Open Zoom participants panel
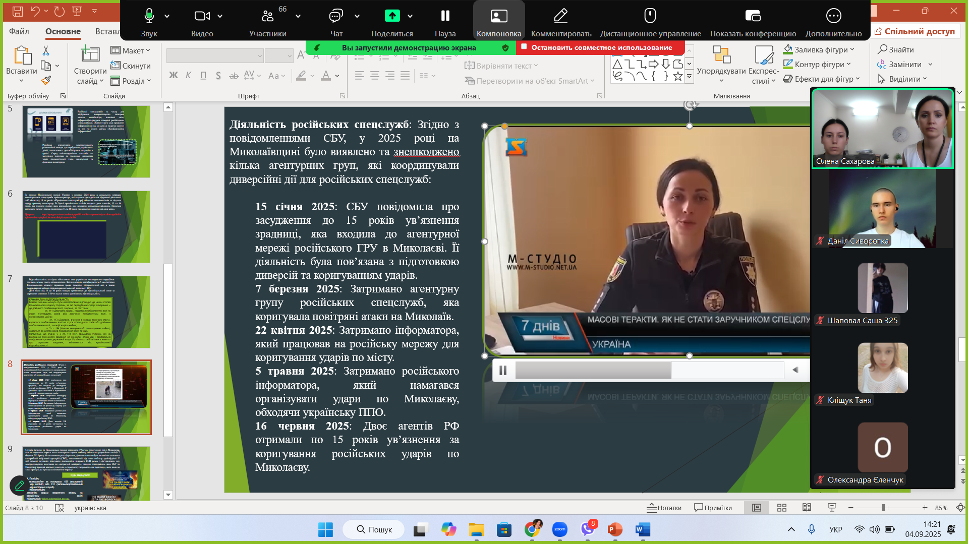The image size is (968, 544). tap(267, 16)
